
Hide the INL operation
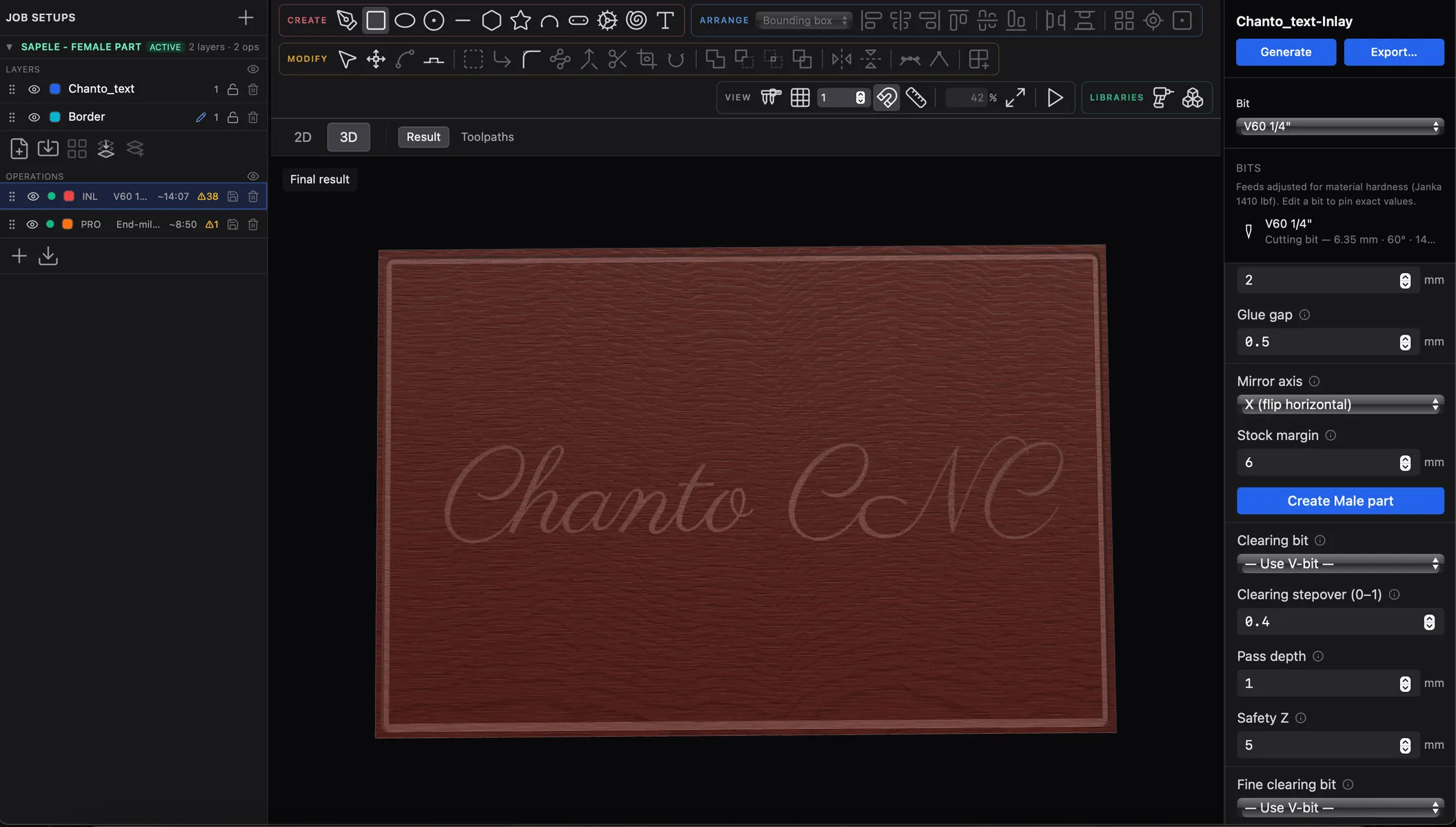(x=32, y=197)
